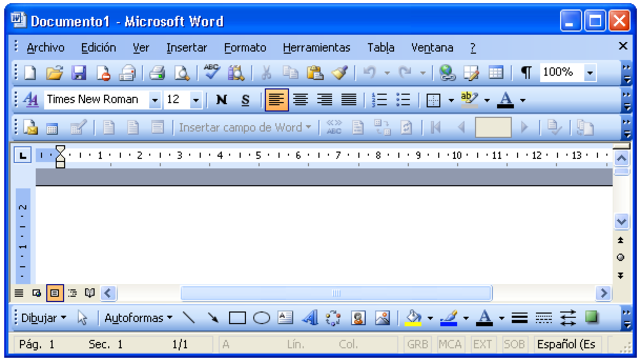This screenshot has width=640, height=362.
Task: Click the GRB recording status indicator
Action: pyautogui.click(x=418, y=344)
